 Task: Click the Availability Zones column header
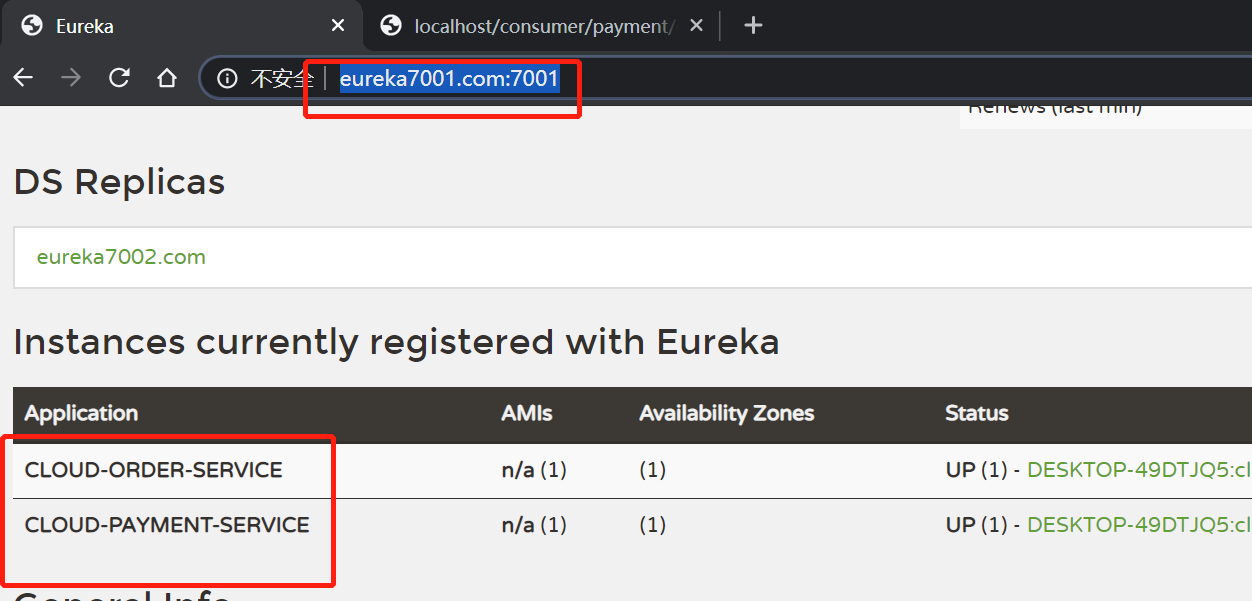click(727, 413)
